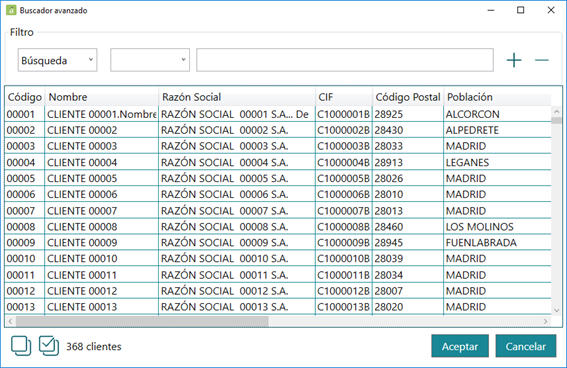Click the horizontal scrollbar thumb
567x368 pixels.
pos(142,321)
